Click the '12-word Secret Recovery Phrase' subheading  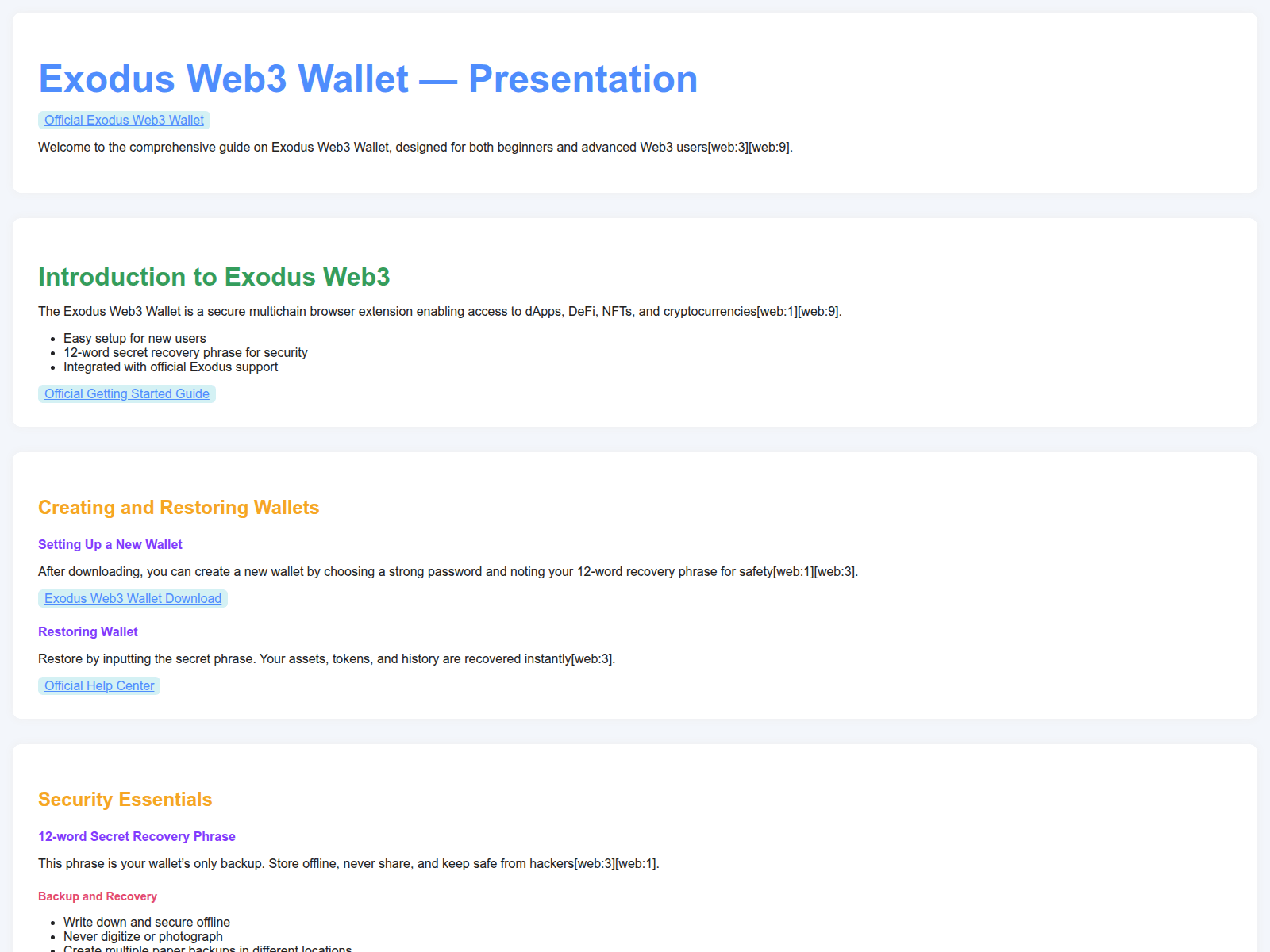137,836
